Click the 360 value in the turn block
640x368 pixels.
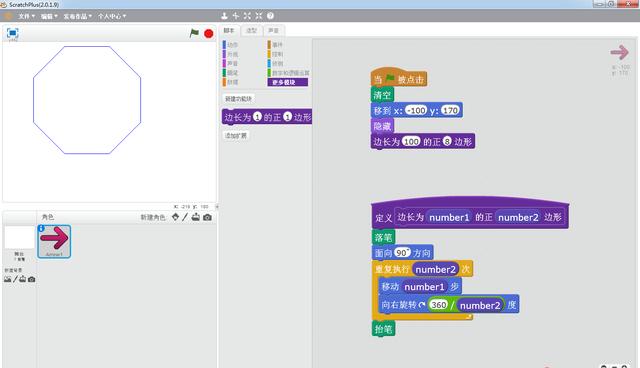point(439,305)
